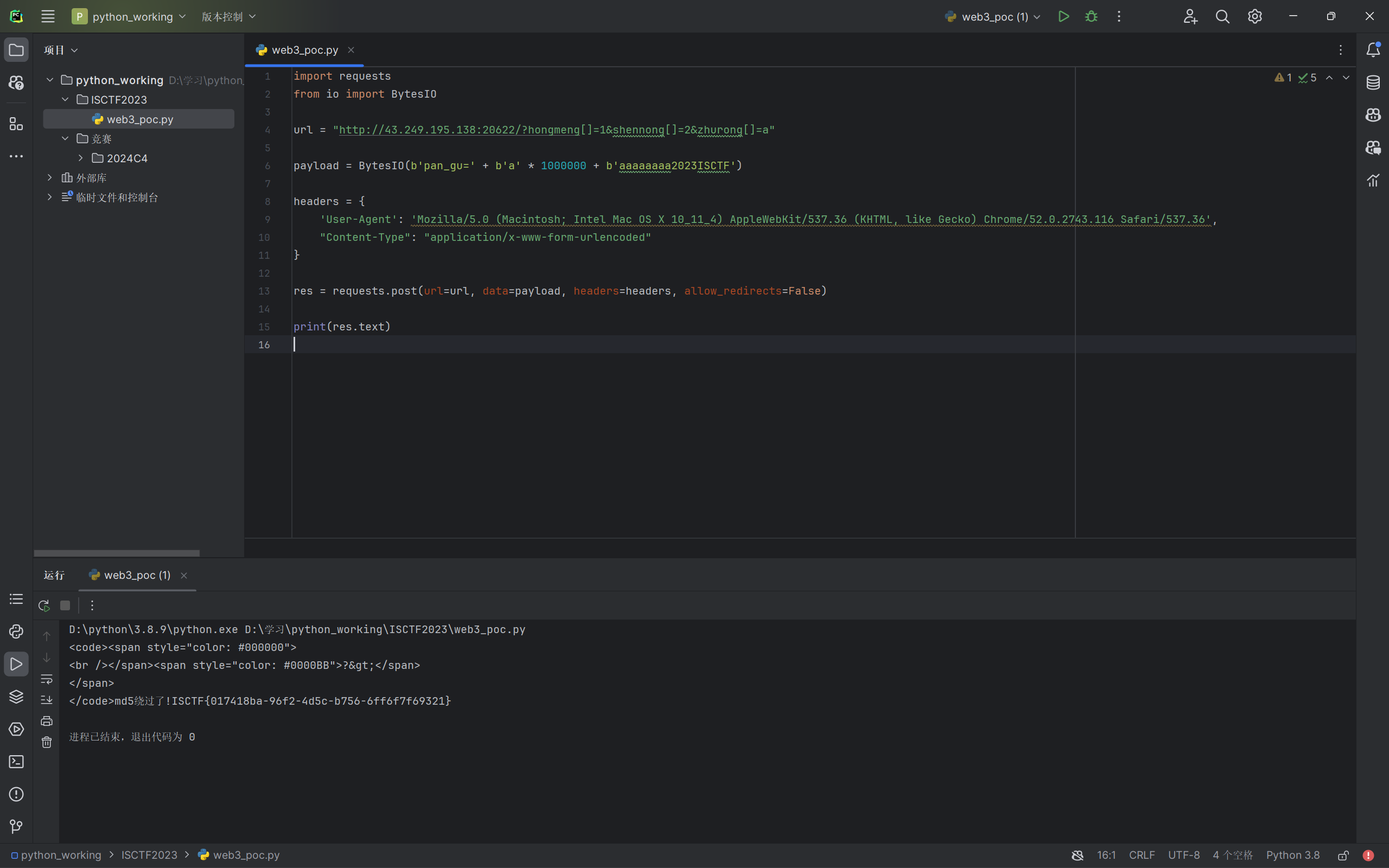
Task: Click the CRLF line separator in the status bar
Action: pos(1141,856)
